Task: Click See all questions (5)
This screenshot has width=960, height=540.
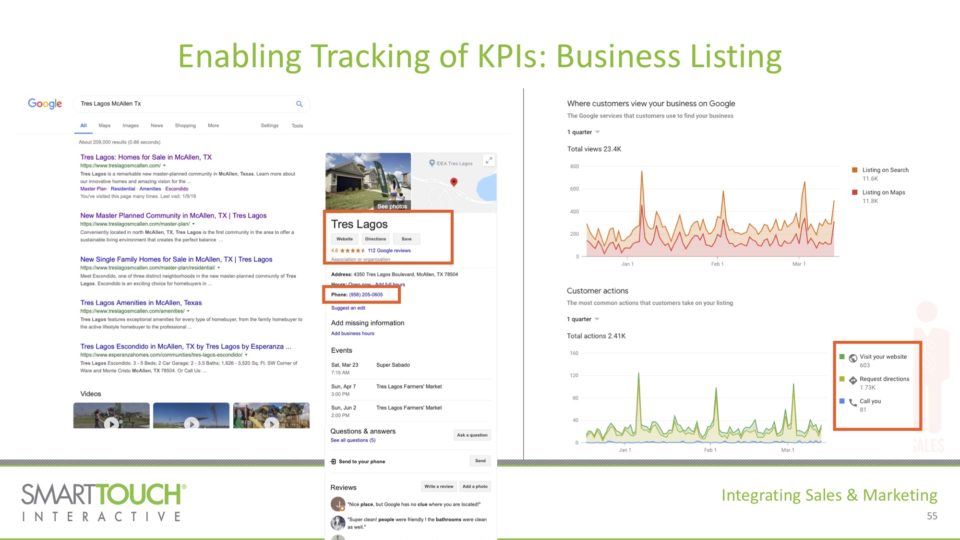Action: 353,440
